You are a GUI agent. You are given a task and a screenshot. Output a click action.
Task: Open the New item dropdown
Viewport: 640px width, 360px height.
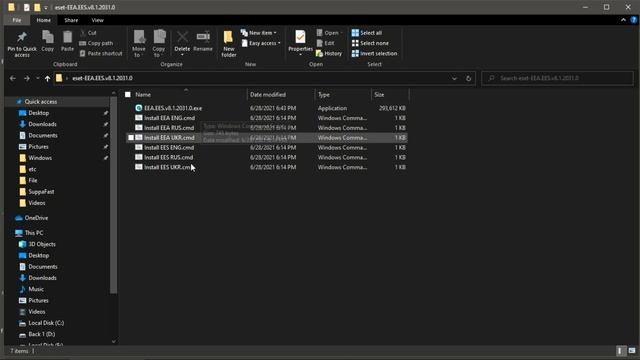[x=258, y=33]
